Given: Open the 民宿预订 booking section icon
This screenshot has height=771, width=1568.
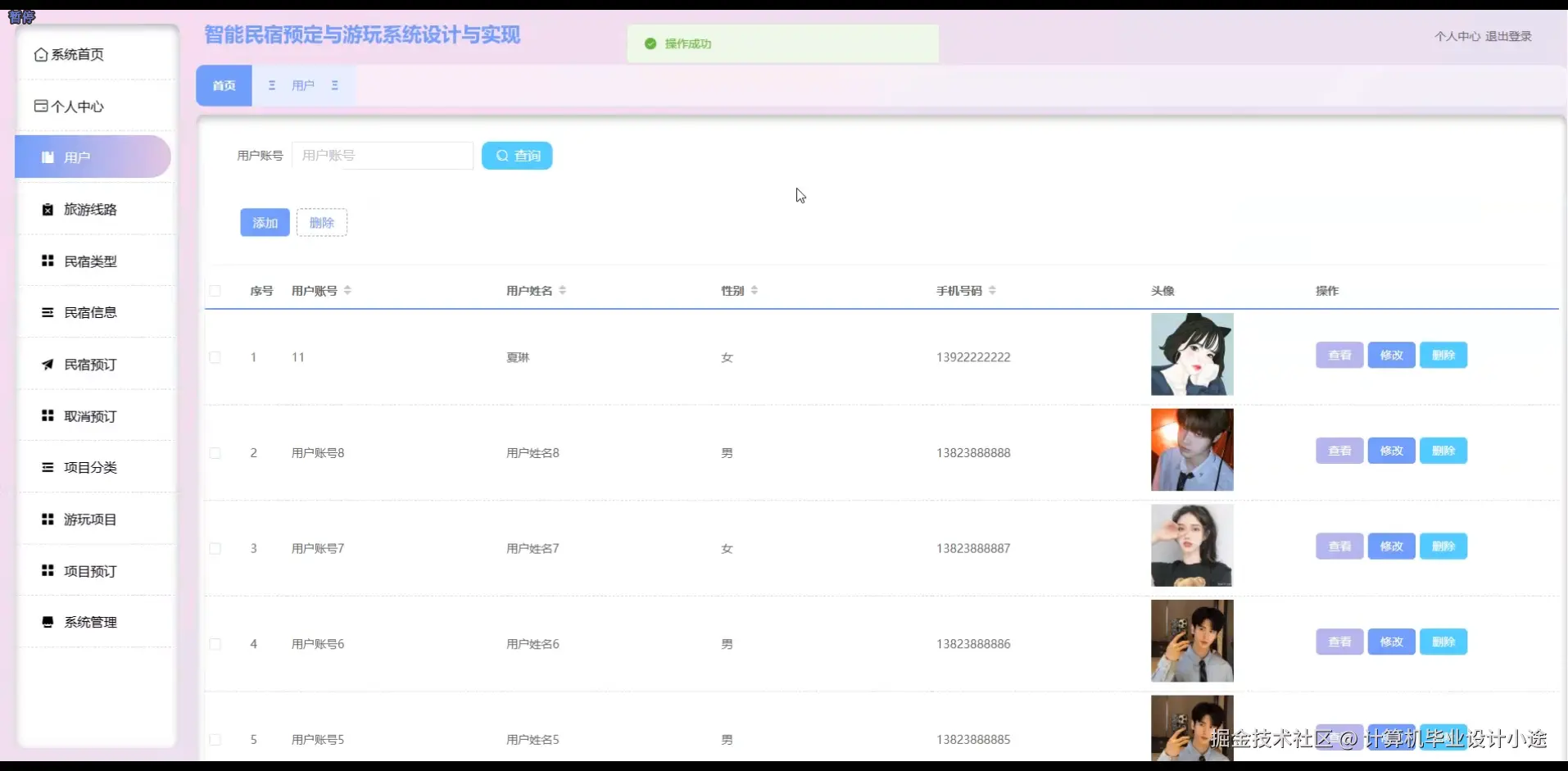Looking at the screenshot, I should tap(47, 364).
